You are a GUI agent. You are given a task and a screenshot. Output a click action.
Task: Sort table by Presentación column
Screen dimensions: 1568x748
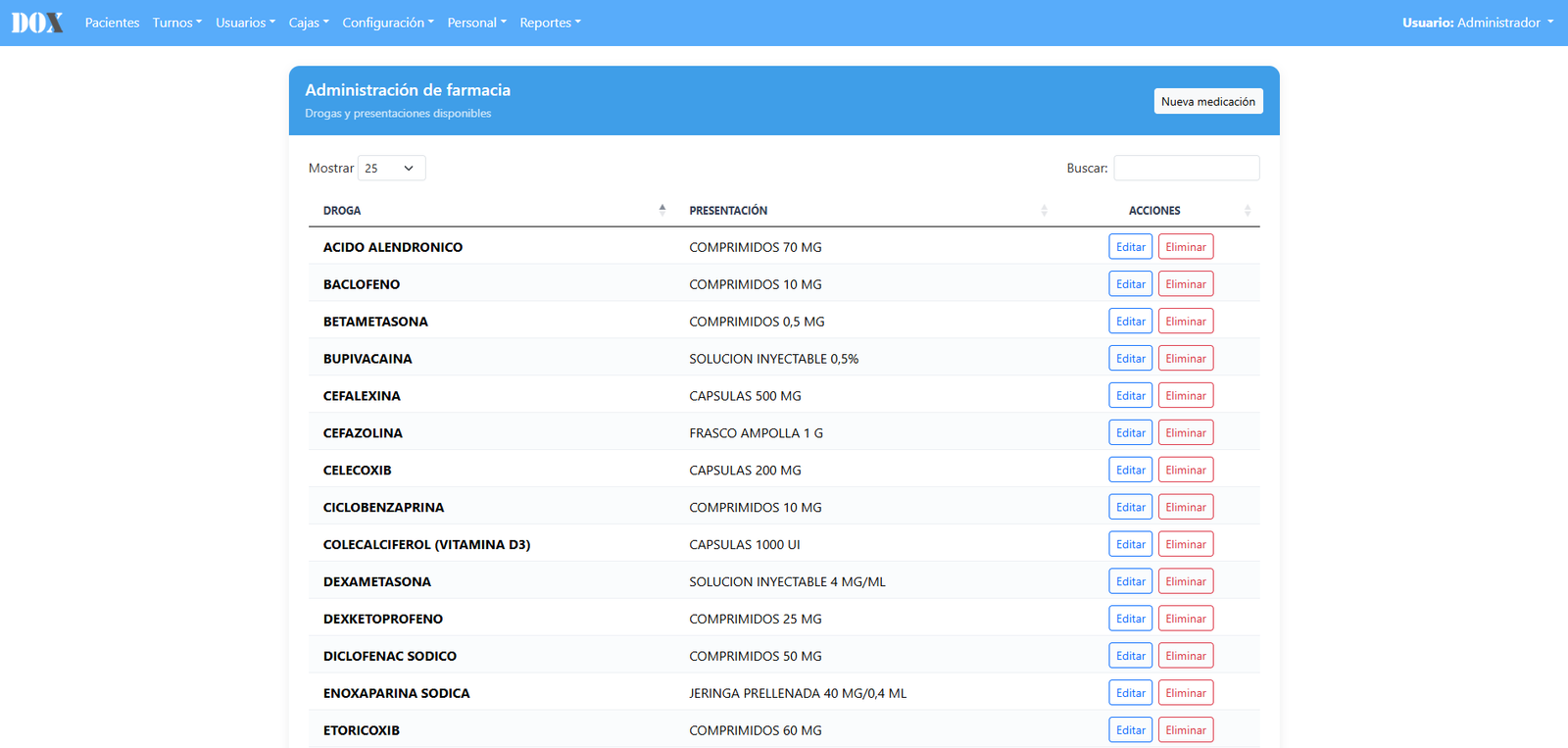[x=865, y=211]
